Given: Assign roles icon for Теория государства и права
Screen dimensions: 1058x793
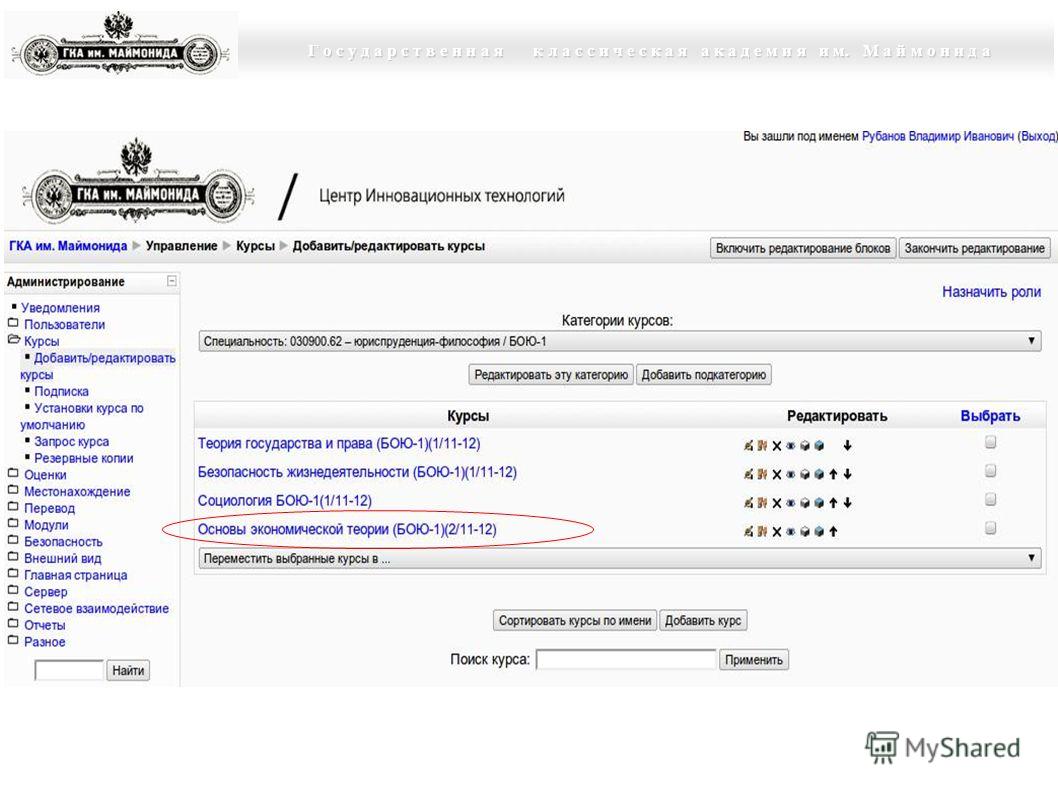Looking at the screenshot, I should [x=762, y=445].
